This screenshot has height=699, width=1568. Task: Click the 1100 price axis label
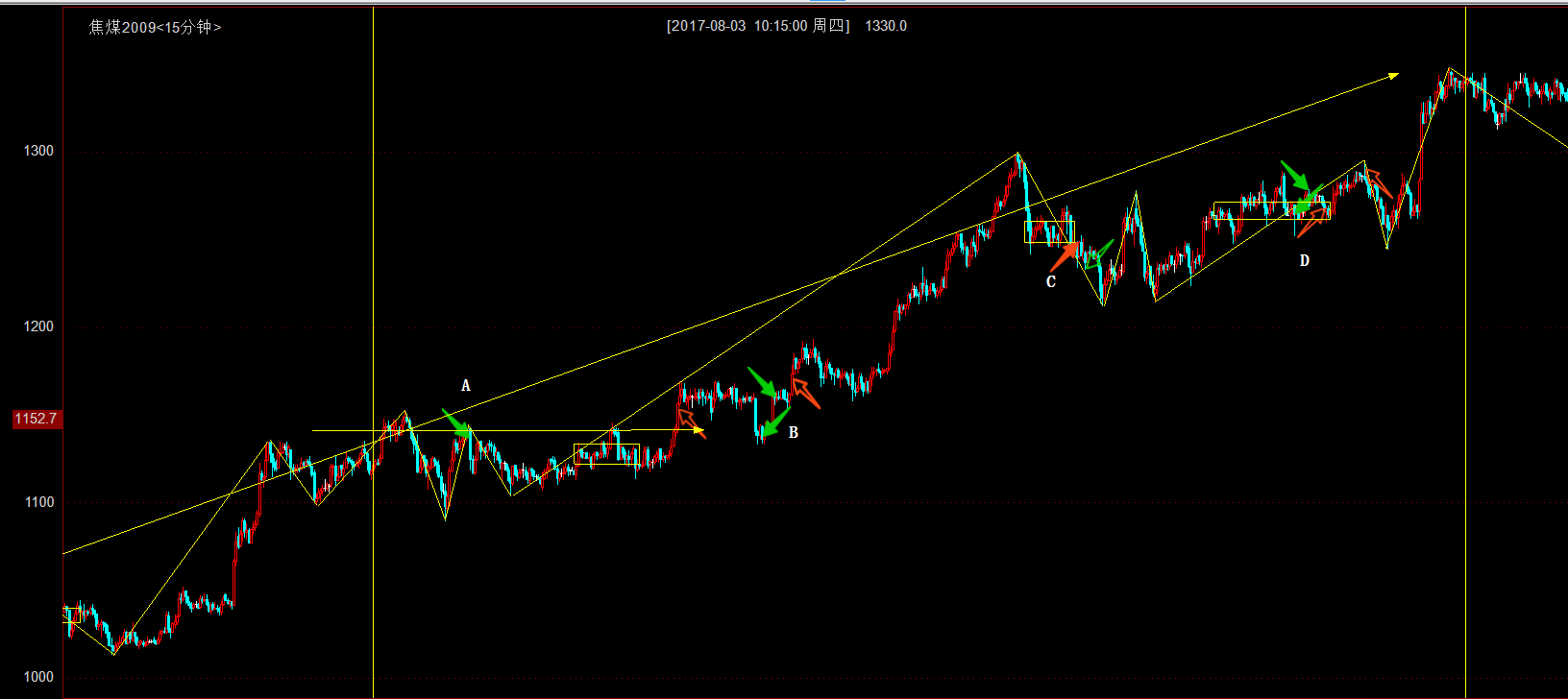(39, 502)
